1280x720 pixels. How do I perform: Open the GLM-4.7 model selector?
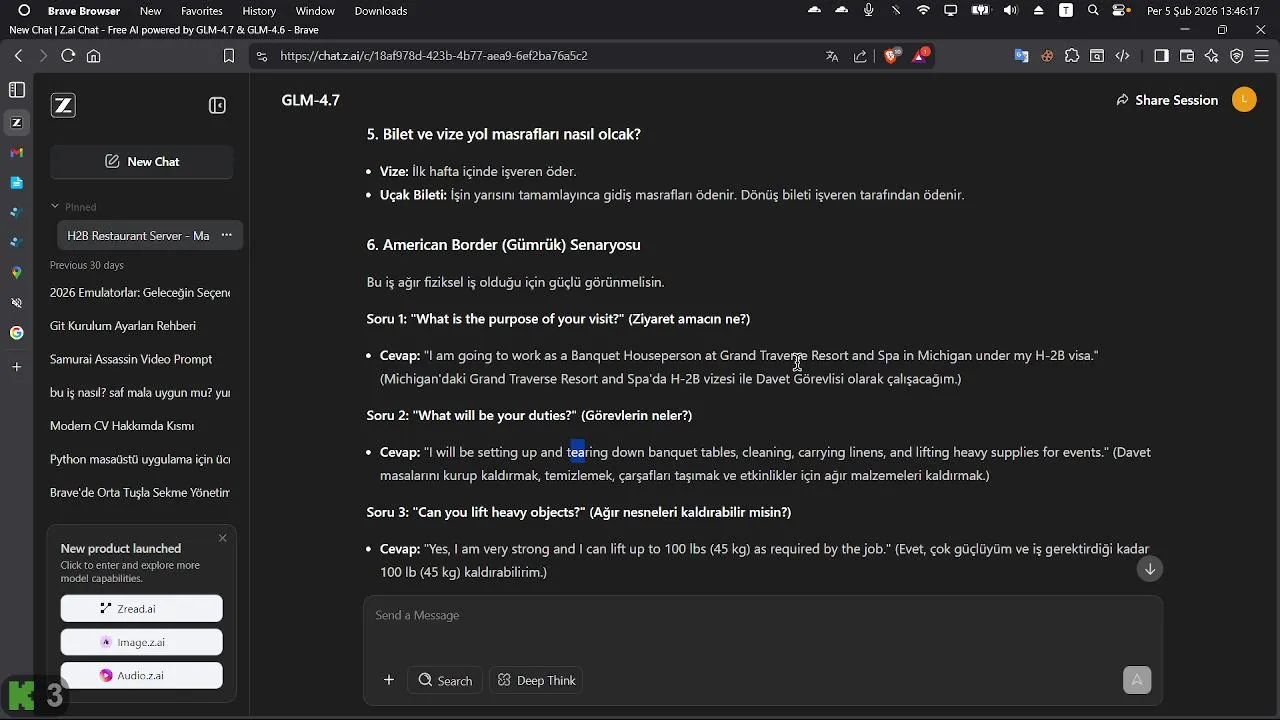coord(311,100)
